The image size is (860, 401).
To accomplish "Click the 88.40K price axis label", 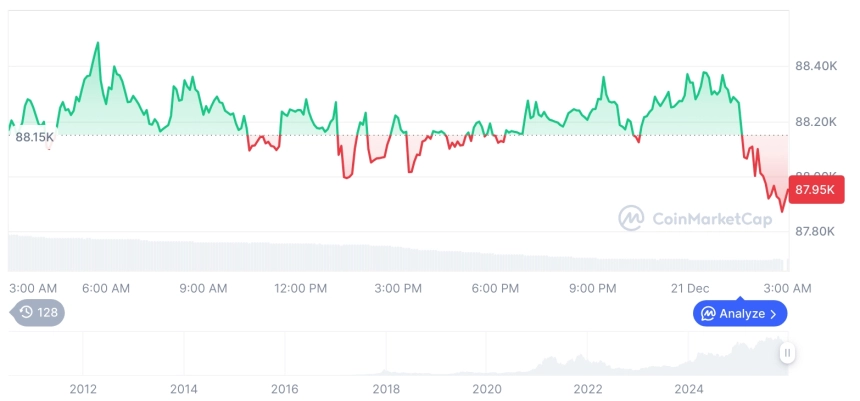I will click(x=816, y=66).
